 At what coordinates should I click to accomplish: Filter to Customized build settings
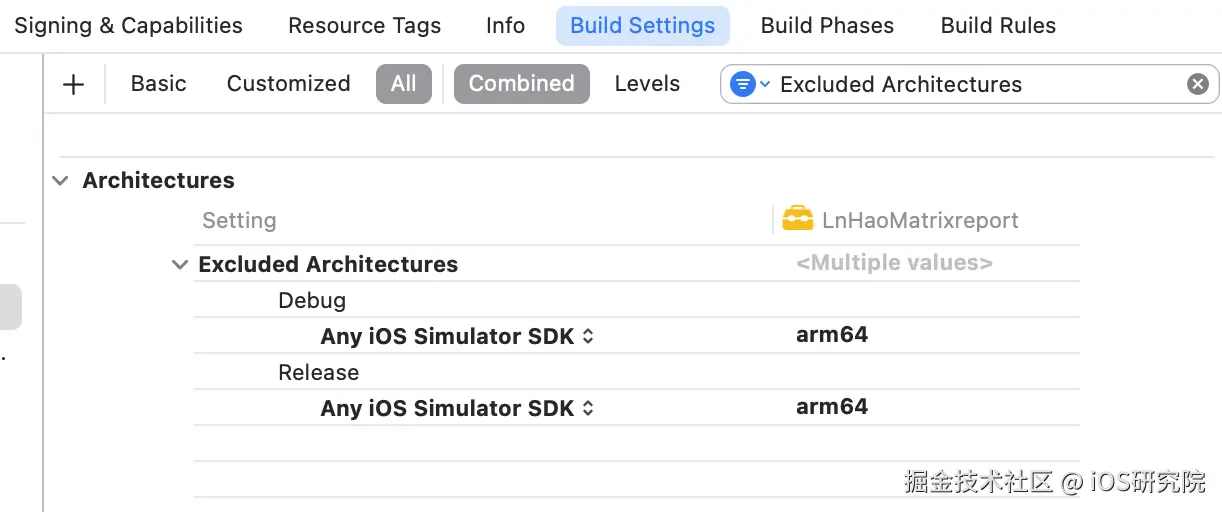pos(288,84)
